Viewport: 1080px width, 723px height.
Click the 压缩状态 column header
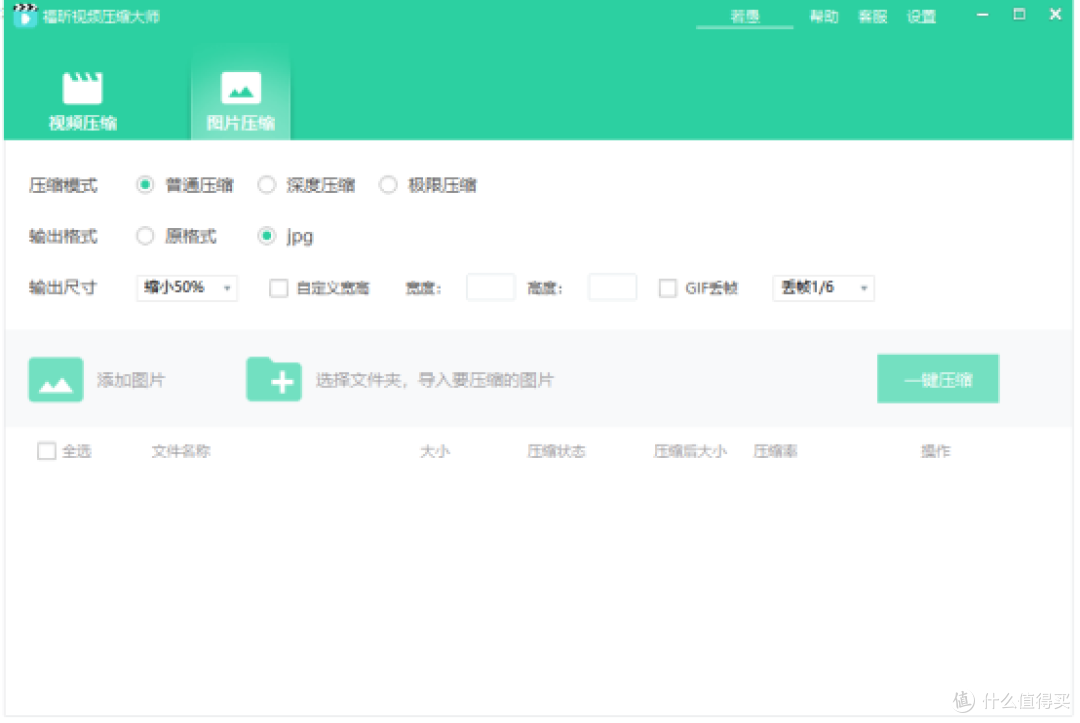pyautogui.click(x=557, y=452)
